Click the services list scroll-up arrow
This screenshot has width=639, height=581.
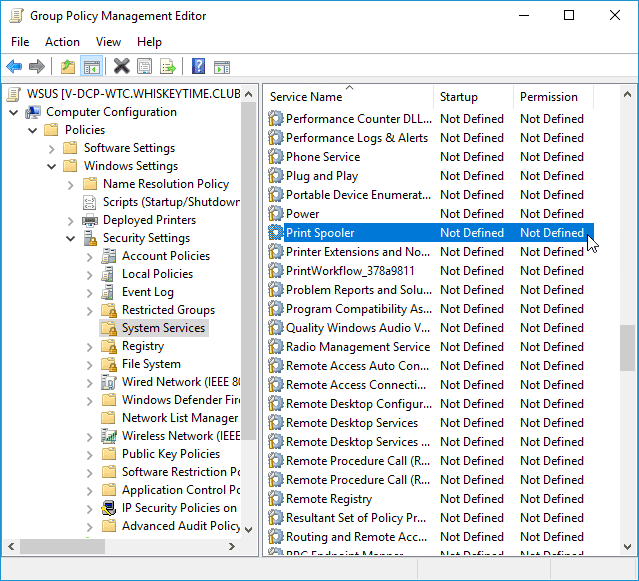628,95
